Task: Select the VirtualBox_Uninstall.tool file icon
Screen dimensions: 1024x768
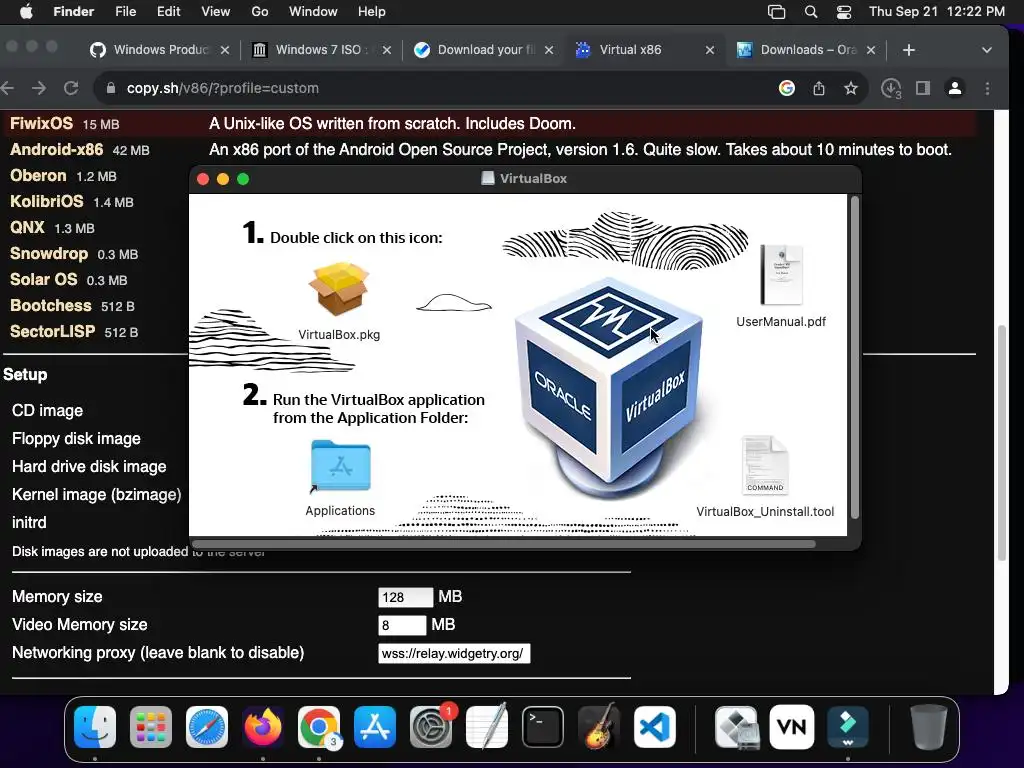Action: coord(765,466)
